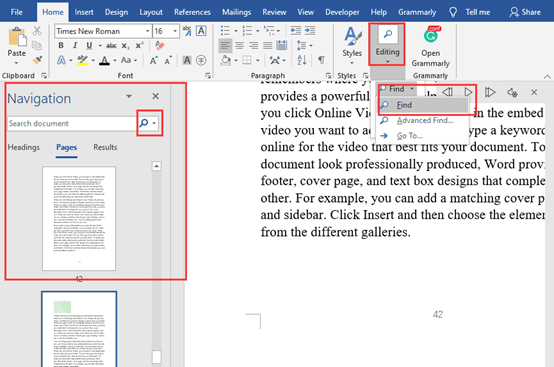Select the Format Painter brush
This screenshot has width=554, height=367.
[x=37, y=60]
